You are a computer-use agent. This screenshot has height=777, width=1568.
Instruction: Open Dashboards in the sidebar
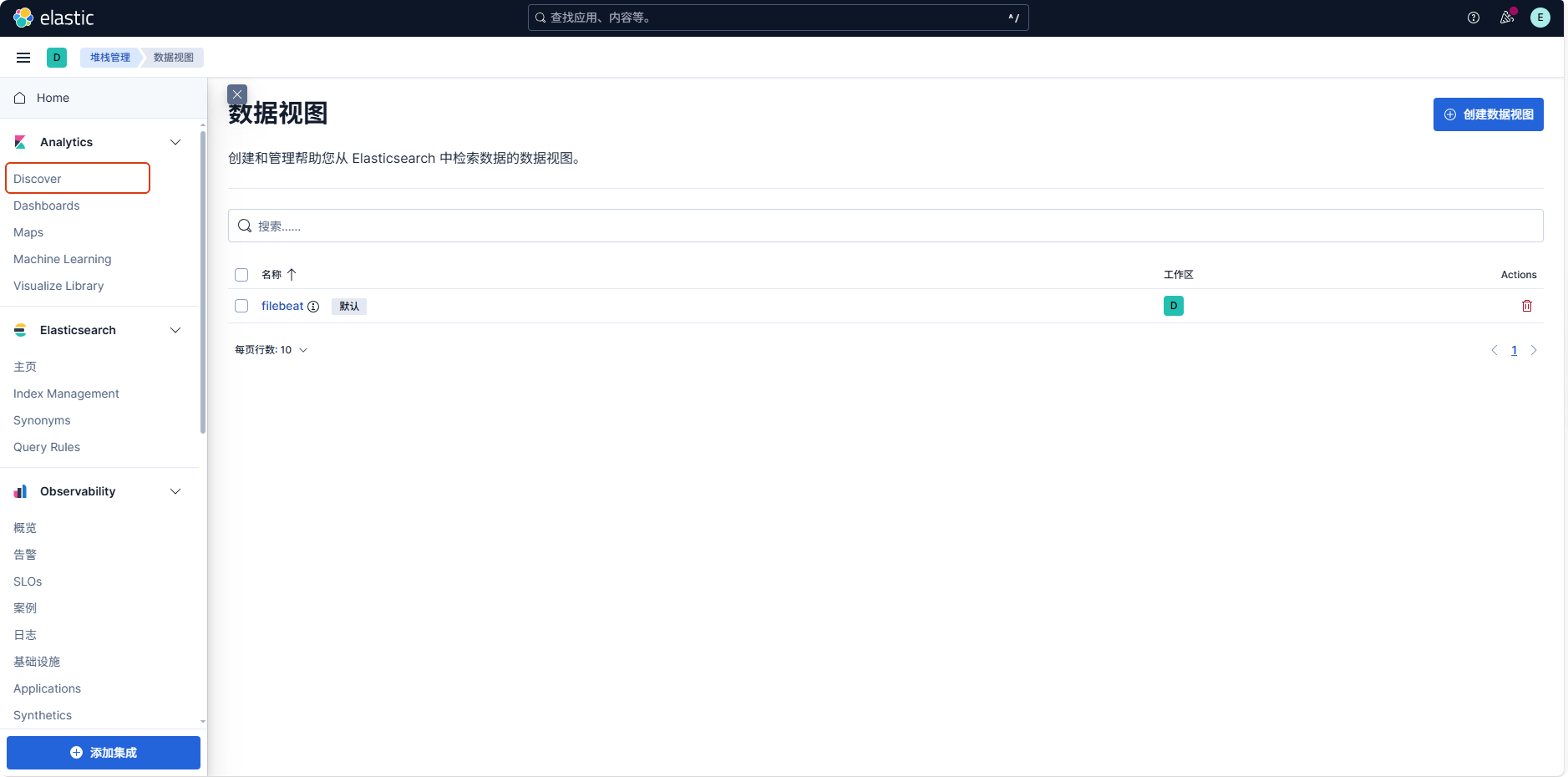[x=47, y=206]
